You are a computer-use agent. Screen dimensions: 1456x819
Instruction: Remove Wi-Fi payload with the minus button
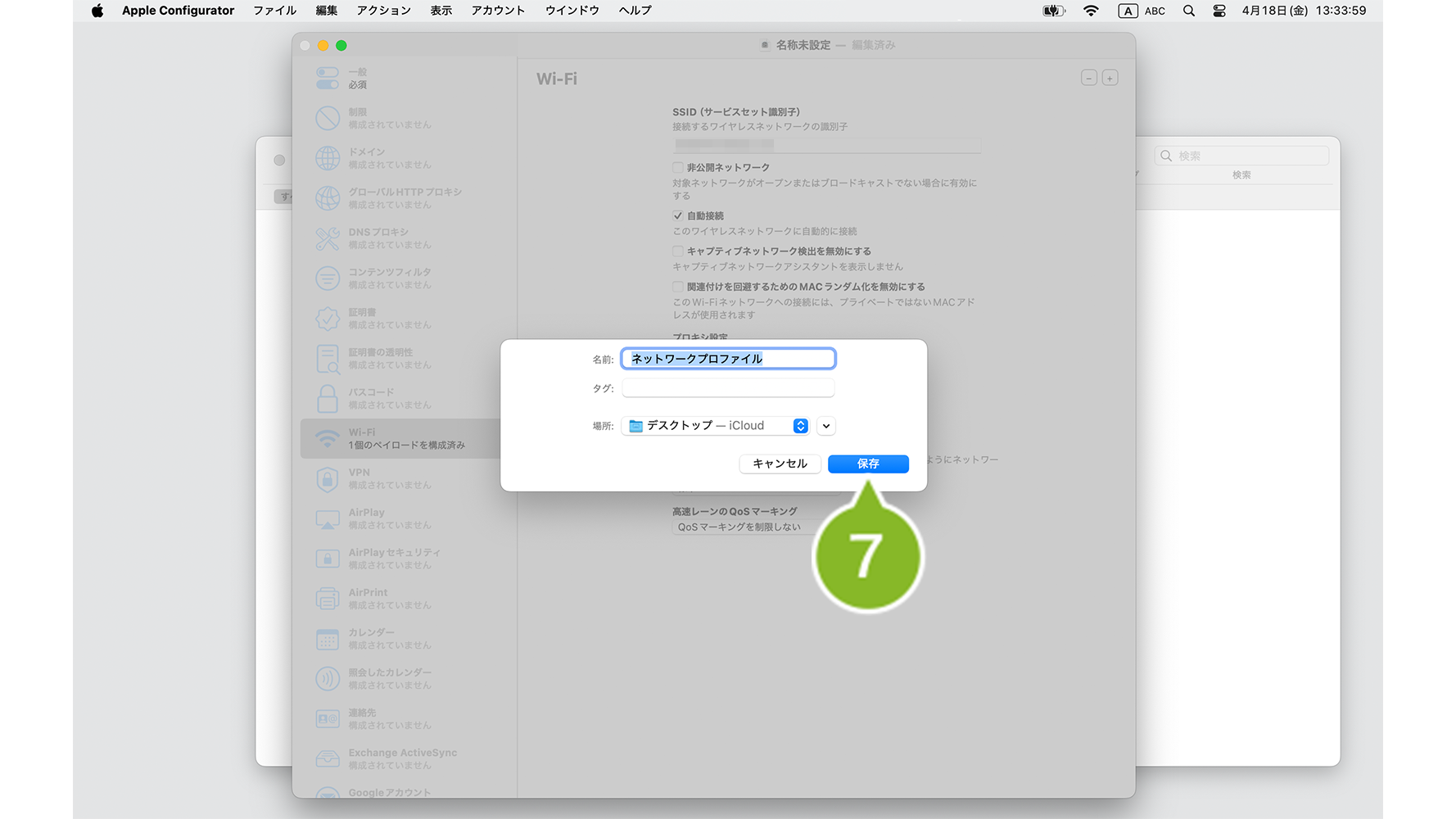tap(1089, 79)
